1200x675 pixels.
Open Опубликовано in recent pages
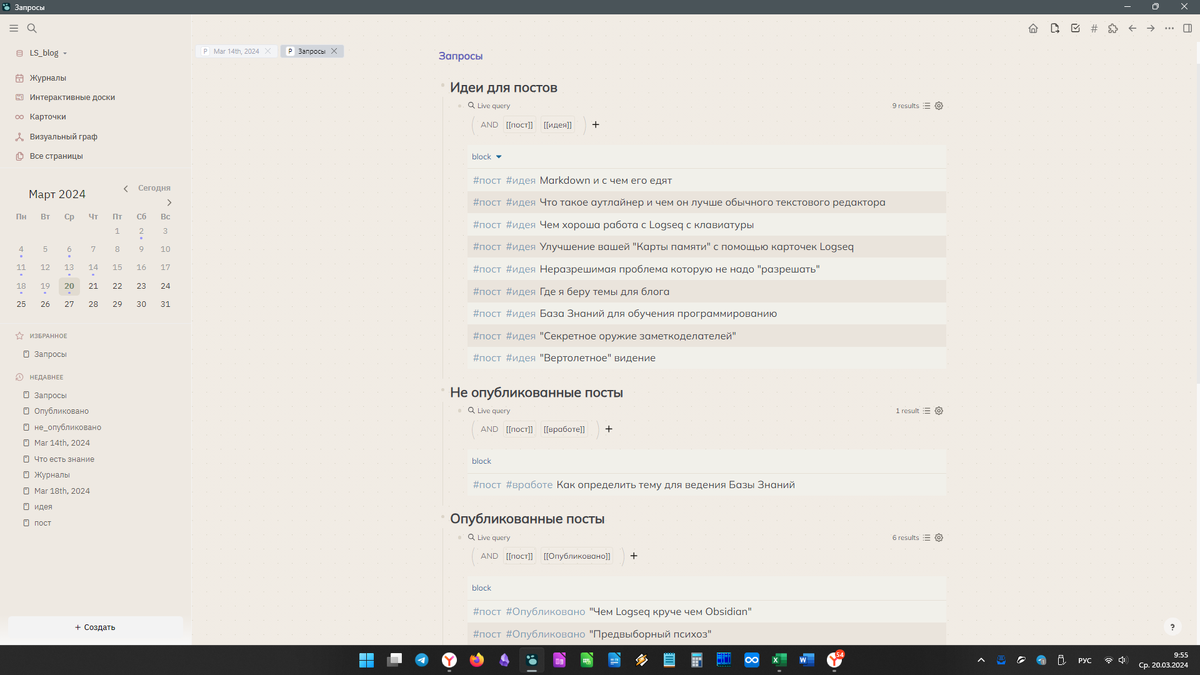(61, 411)
